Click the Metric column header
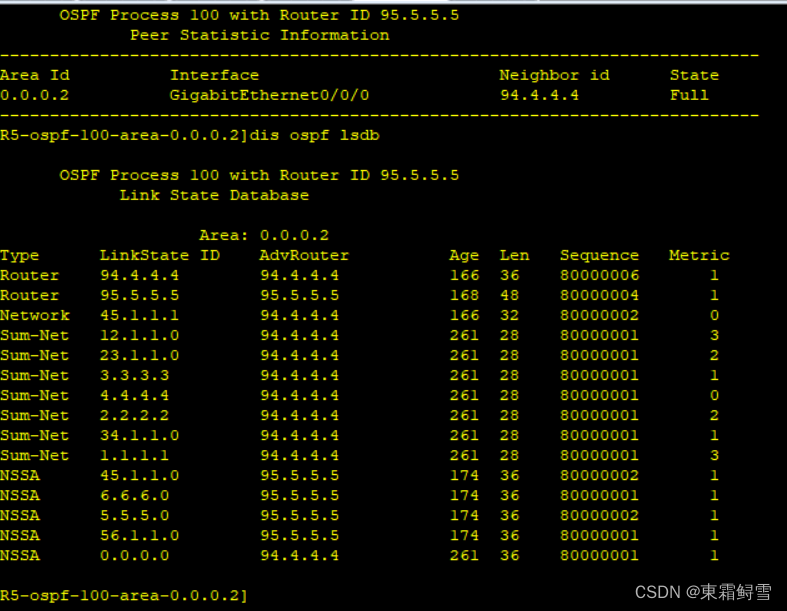Viewport: 787px width, 611px height. 699,256
